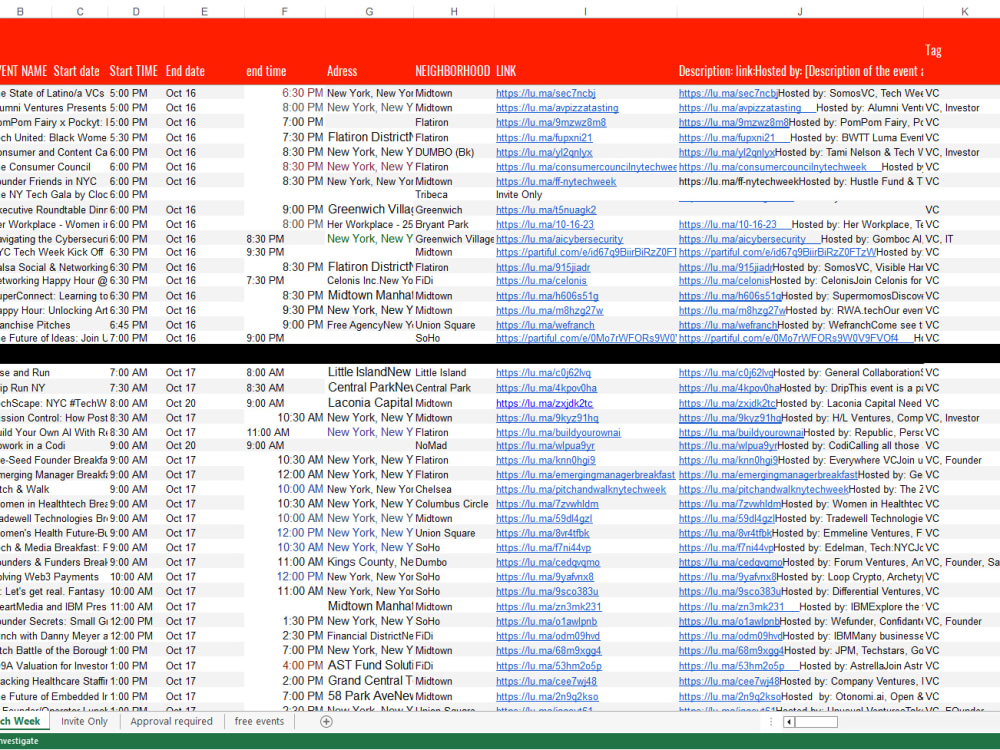1000x750 pixels.
Task: Switch to the Invite Only sheet tab
Action: (84, 721)
